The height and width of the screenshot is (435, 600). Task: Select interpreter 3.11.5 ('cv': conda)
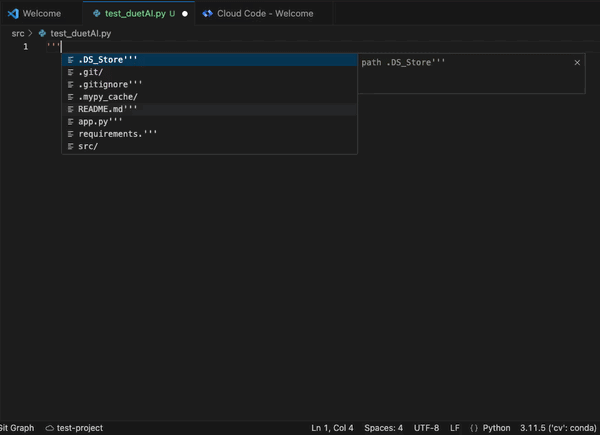tap(558, 428)
